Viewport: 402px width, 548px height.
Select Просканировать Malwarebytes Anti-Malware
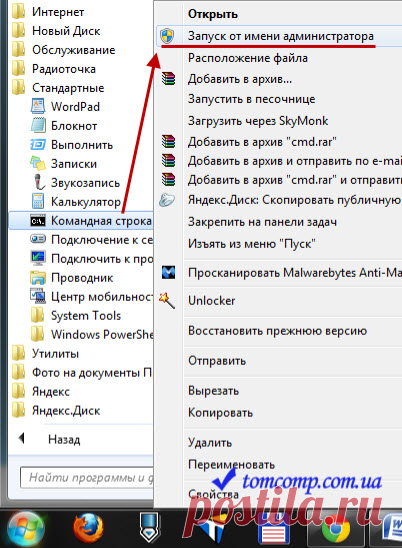pyautogui.click(x=295, y=272)
